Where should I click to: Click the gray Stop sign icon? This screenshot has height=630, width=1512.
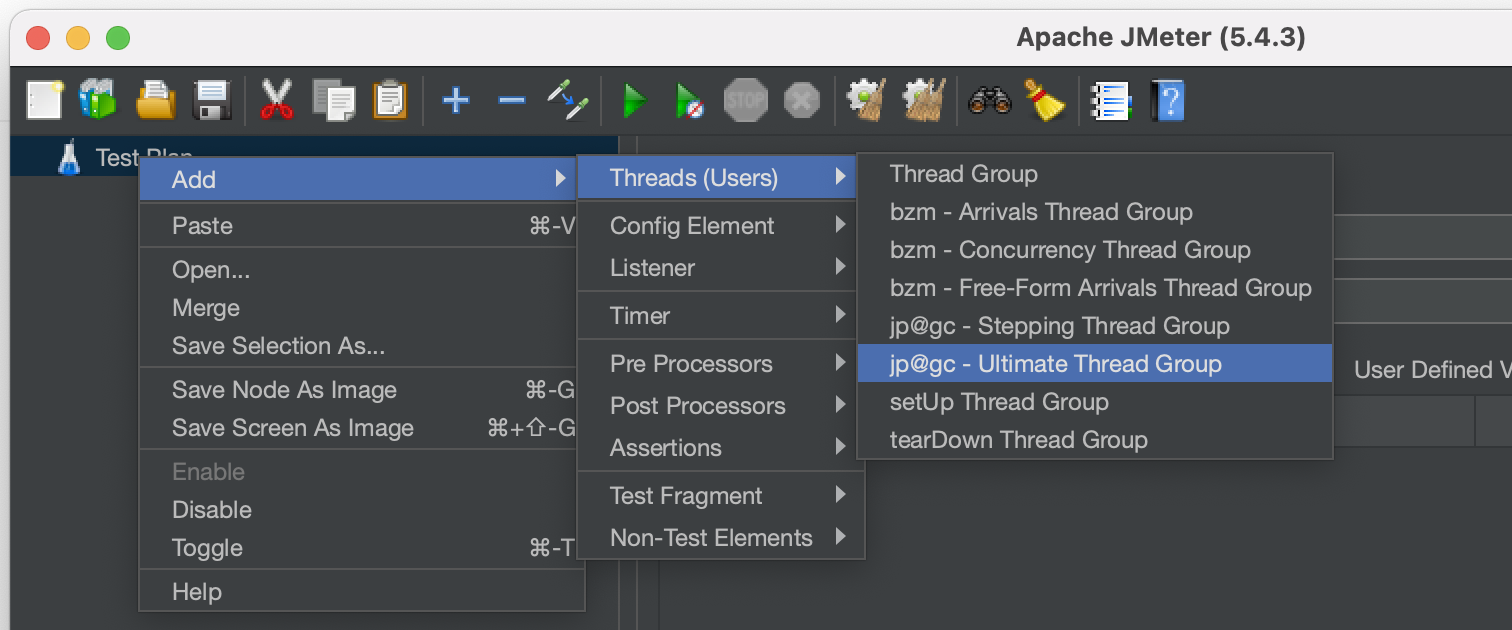click(745, 100)
